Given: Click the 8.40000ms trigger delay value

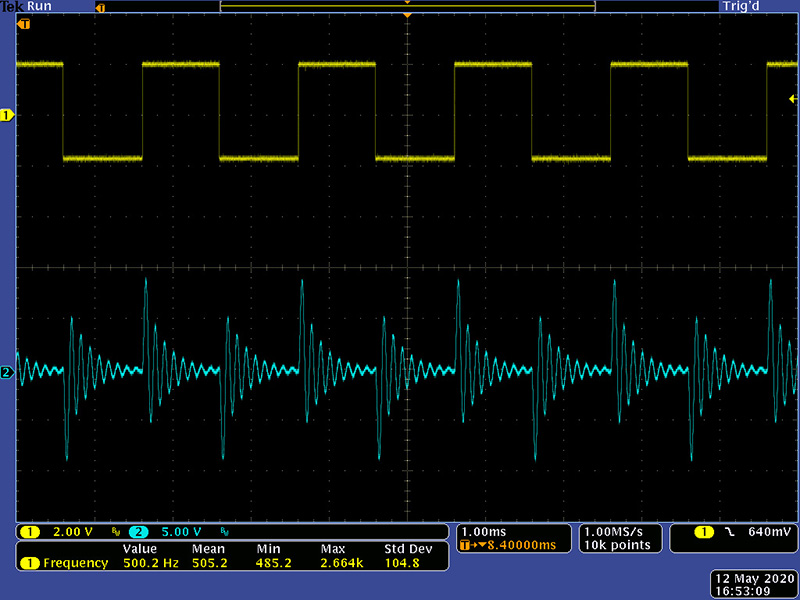Looking at the screenshot, I should point(518,545).
